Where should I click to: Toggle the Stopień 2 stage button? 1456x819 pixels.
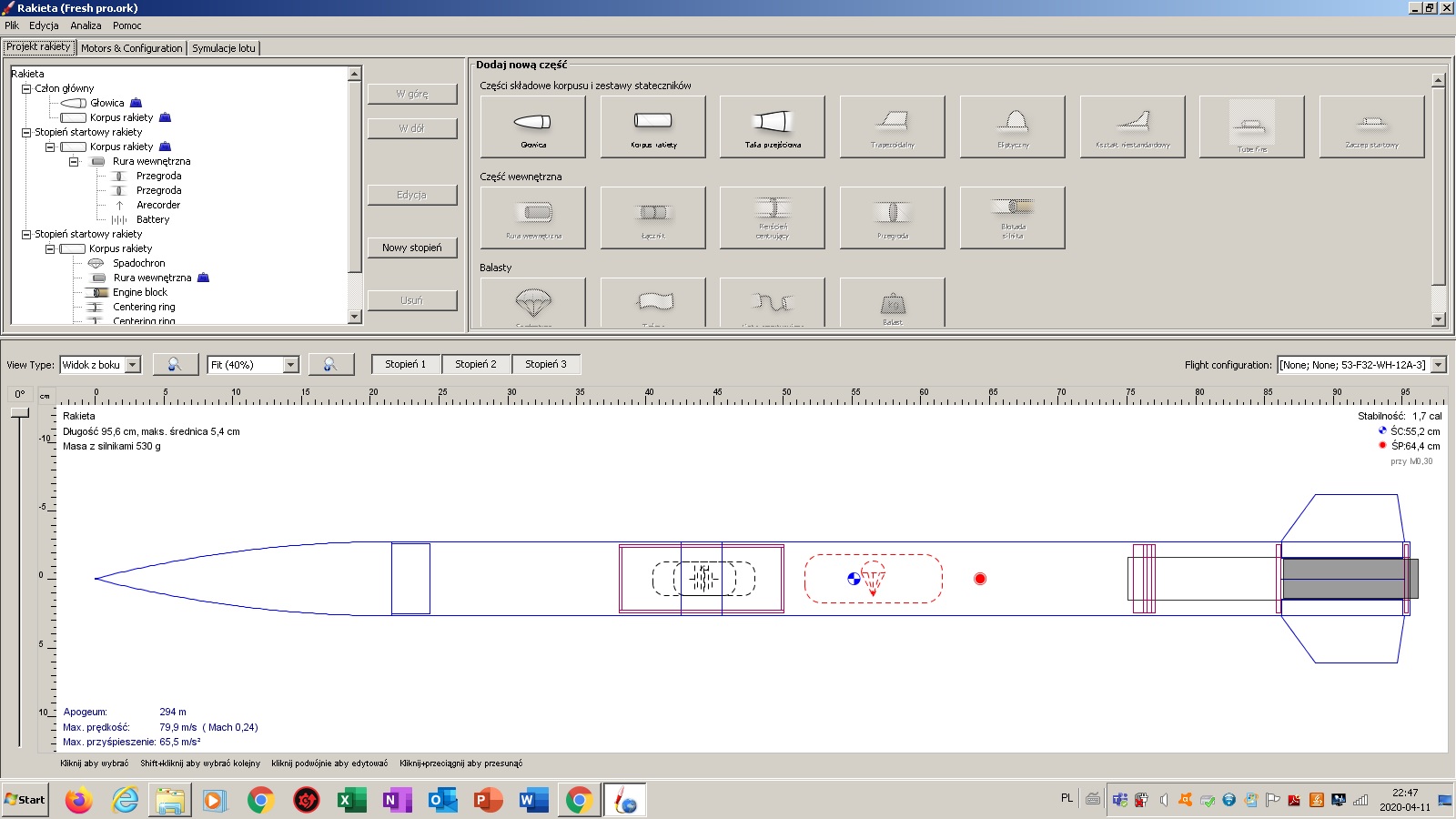[476, 364]
